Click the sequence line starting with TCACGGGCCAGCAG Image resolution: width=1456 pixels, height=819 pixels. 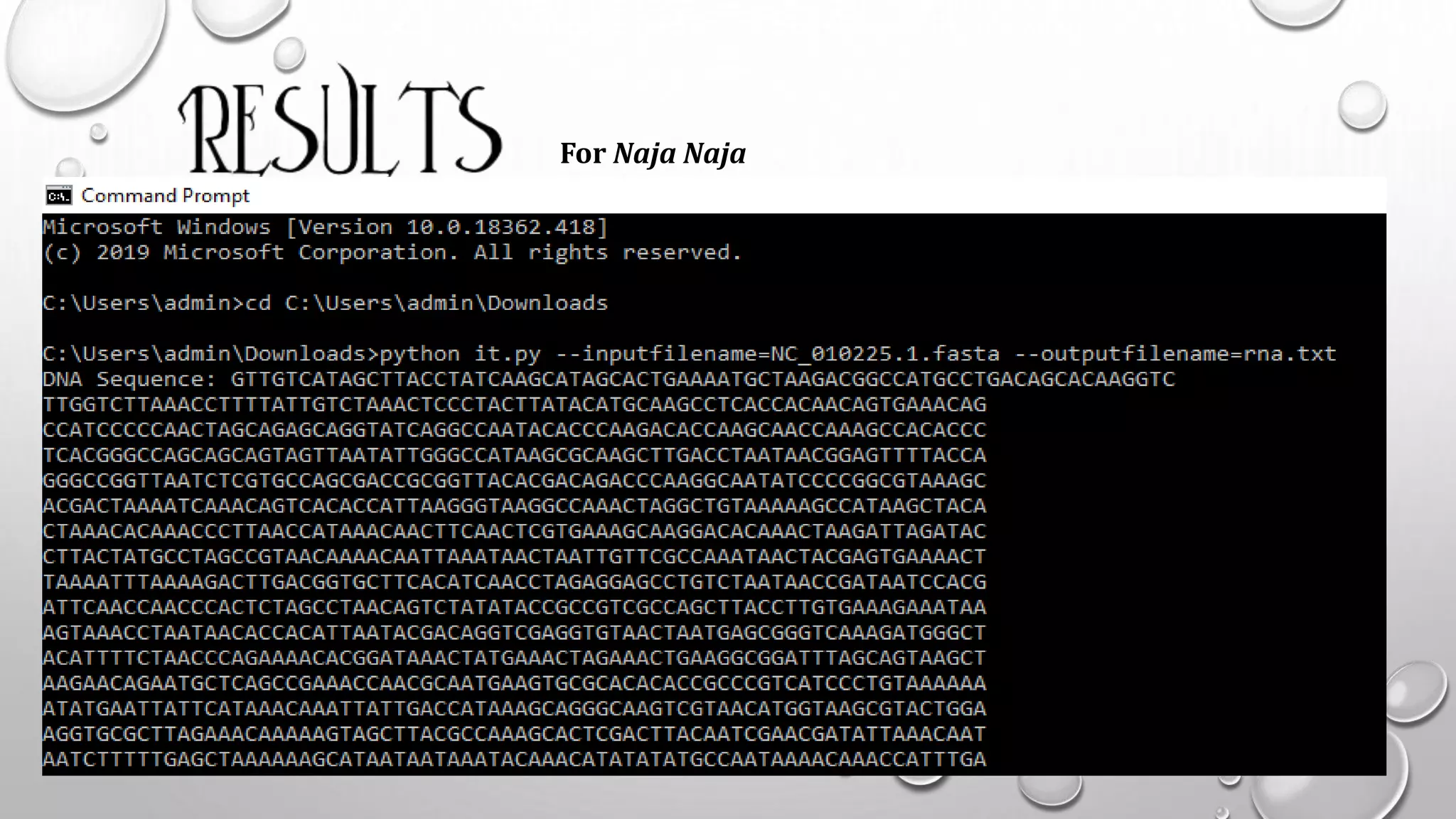point(515,456)
